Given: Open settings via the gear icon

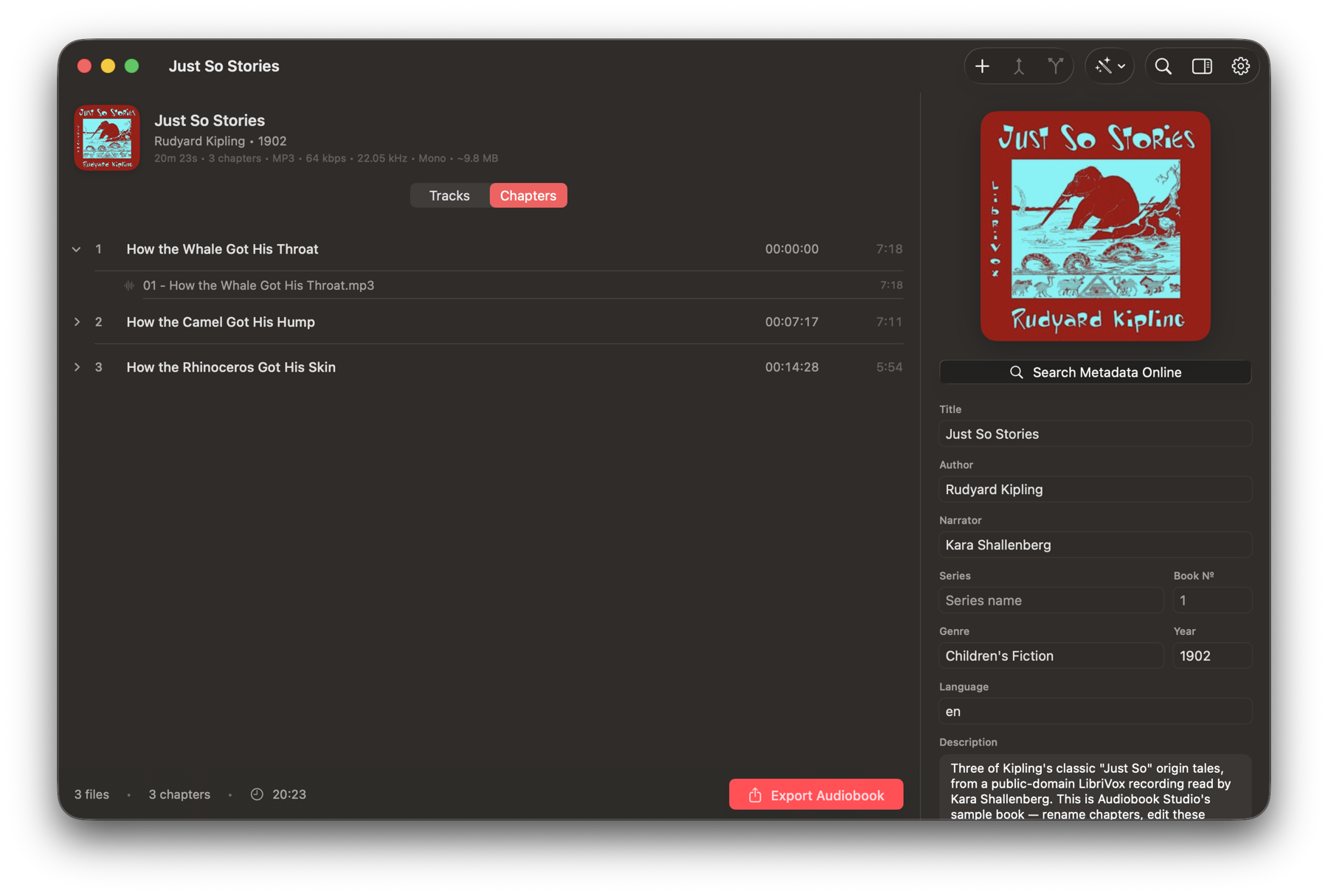Looking at the screenshot, I should click(x=1240, y=66).
